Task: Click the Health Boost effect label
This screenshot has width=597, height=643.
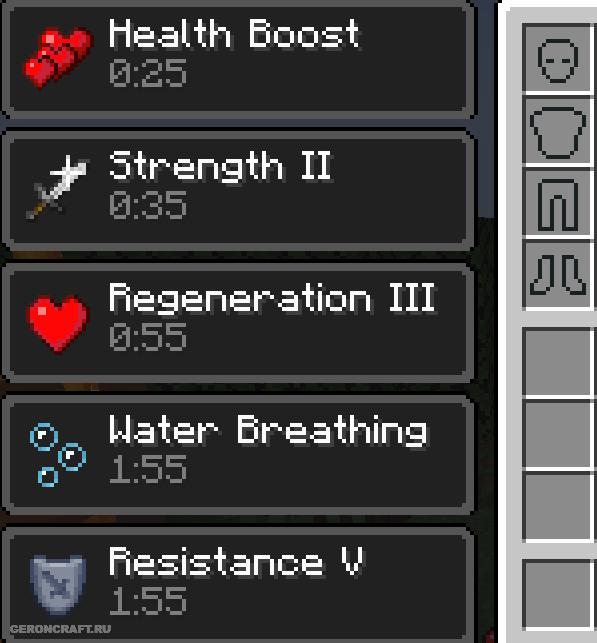Action: 234,34
